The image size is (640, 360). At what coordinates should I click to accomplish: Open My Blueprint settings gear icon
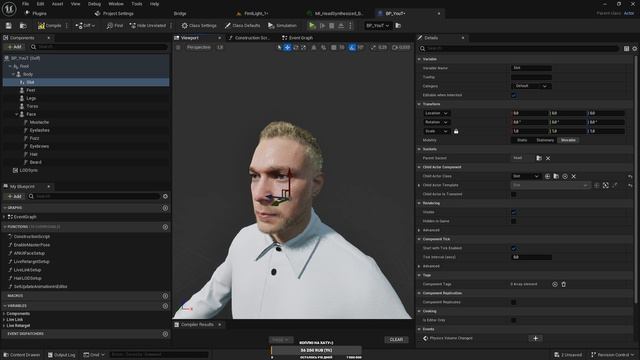pyautogui.click(x=165, y=196)
